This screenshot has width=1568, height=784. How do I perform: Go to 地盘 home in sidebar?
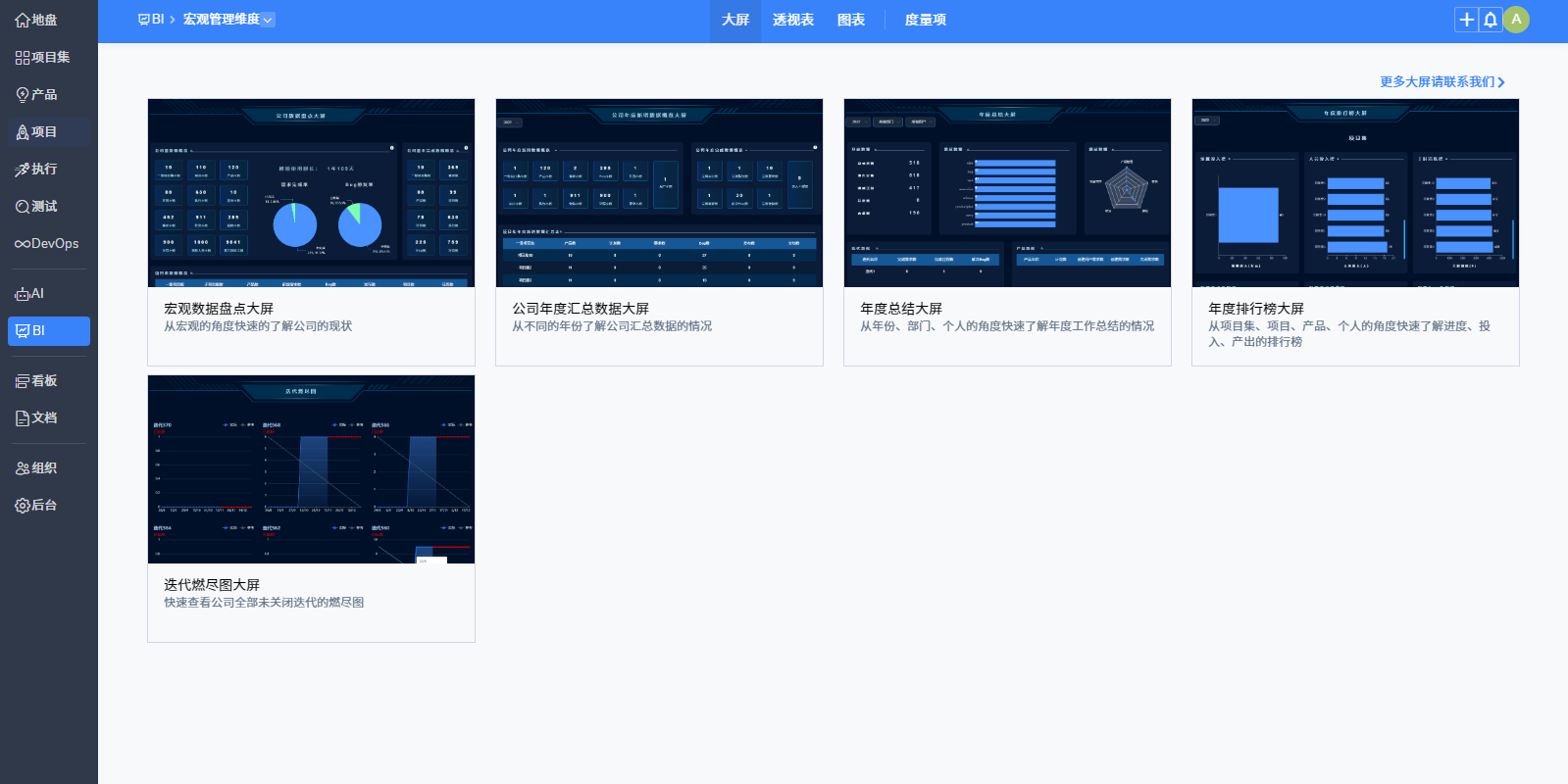pyautogui.click(x=37, y=20)
